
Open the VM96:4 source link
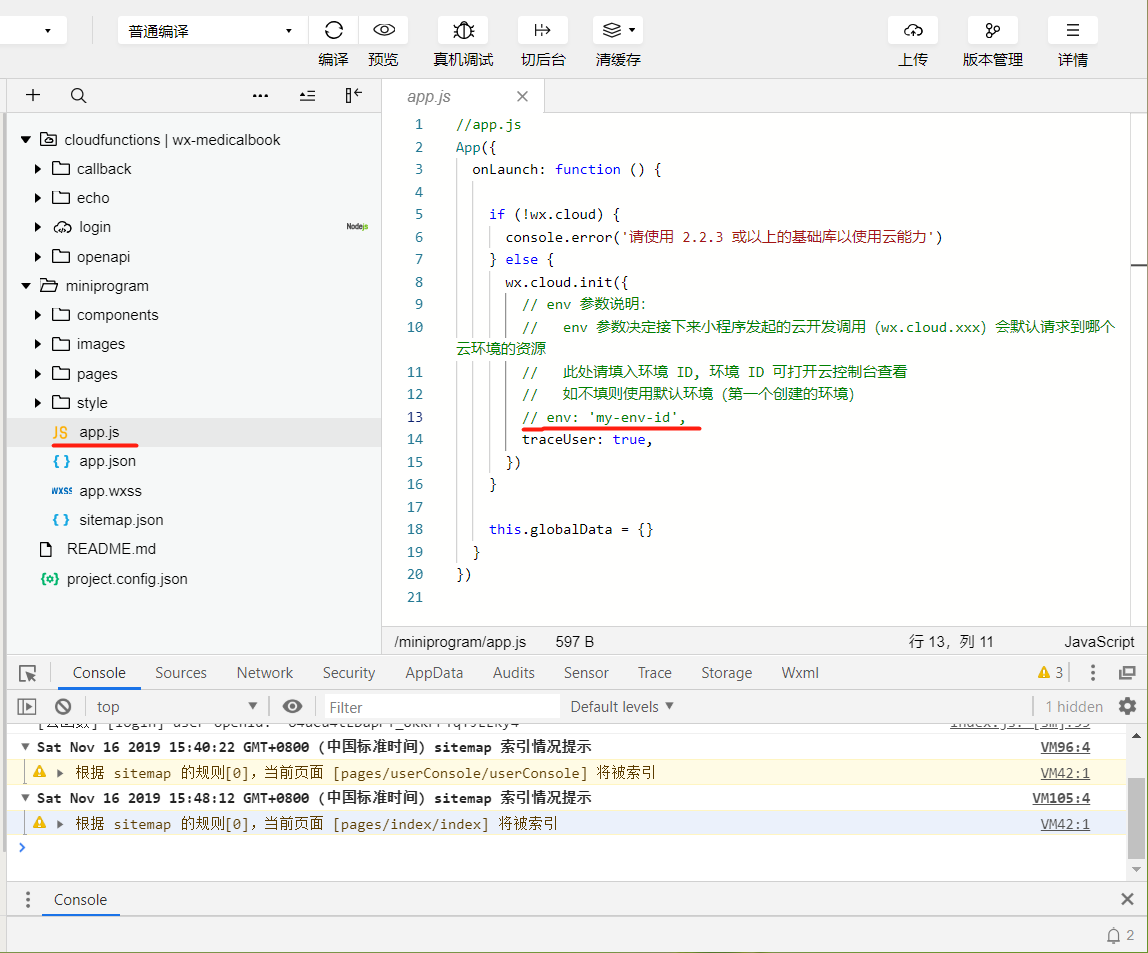point(1065,747)
